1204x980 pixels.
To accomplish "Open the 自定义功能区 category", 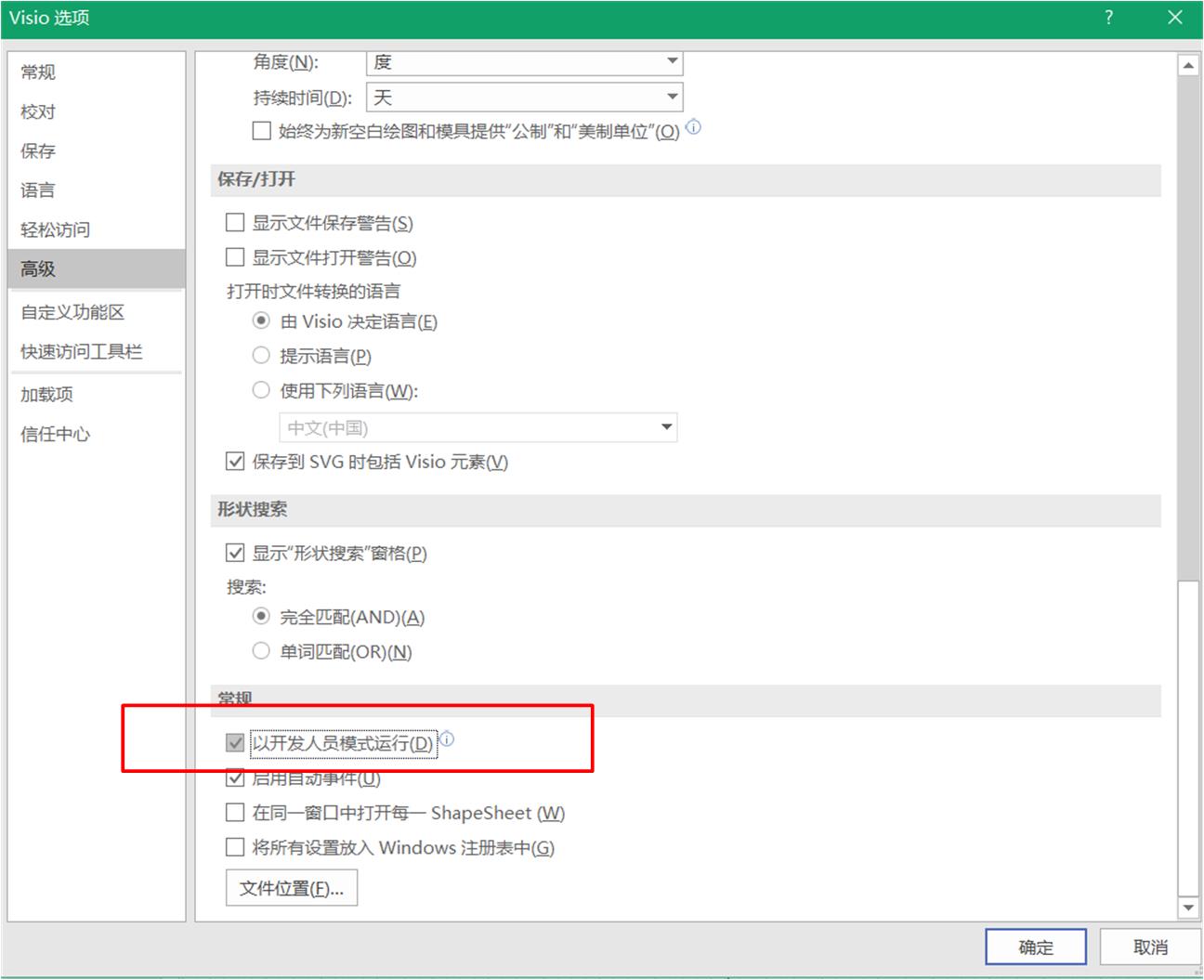I will 97,312.
